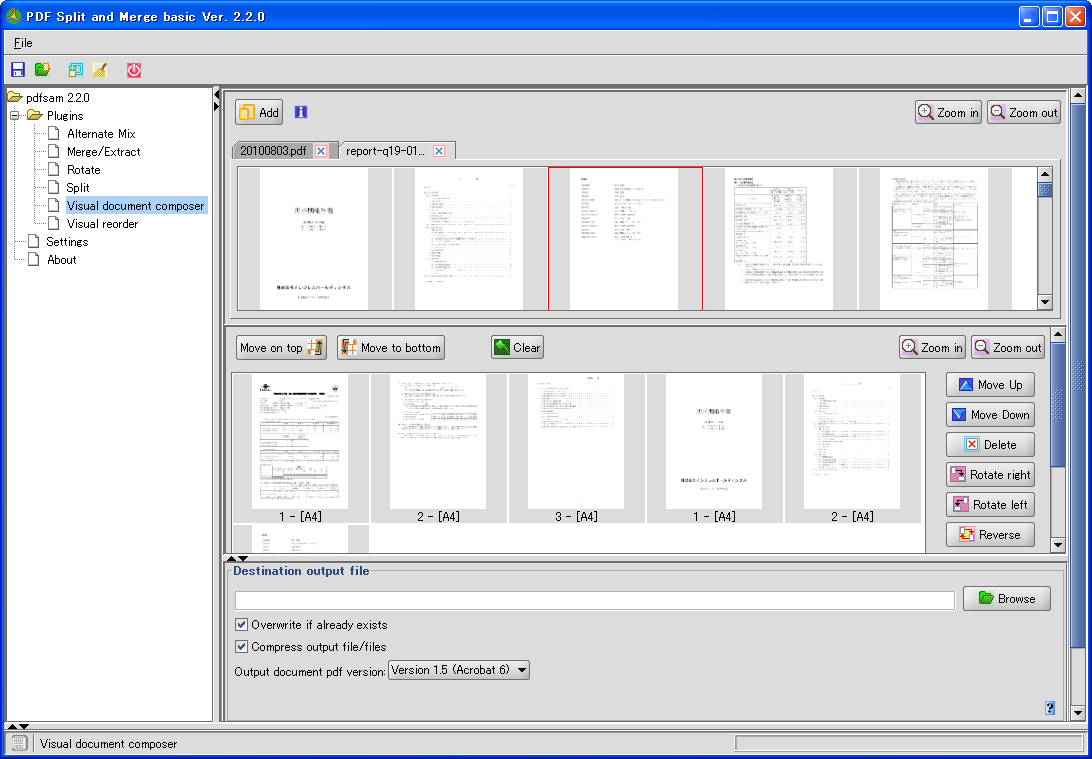
Task: Open plugin info via the blue i icon
Action: pyautogui.click(x=300, y=112)
